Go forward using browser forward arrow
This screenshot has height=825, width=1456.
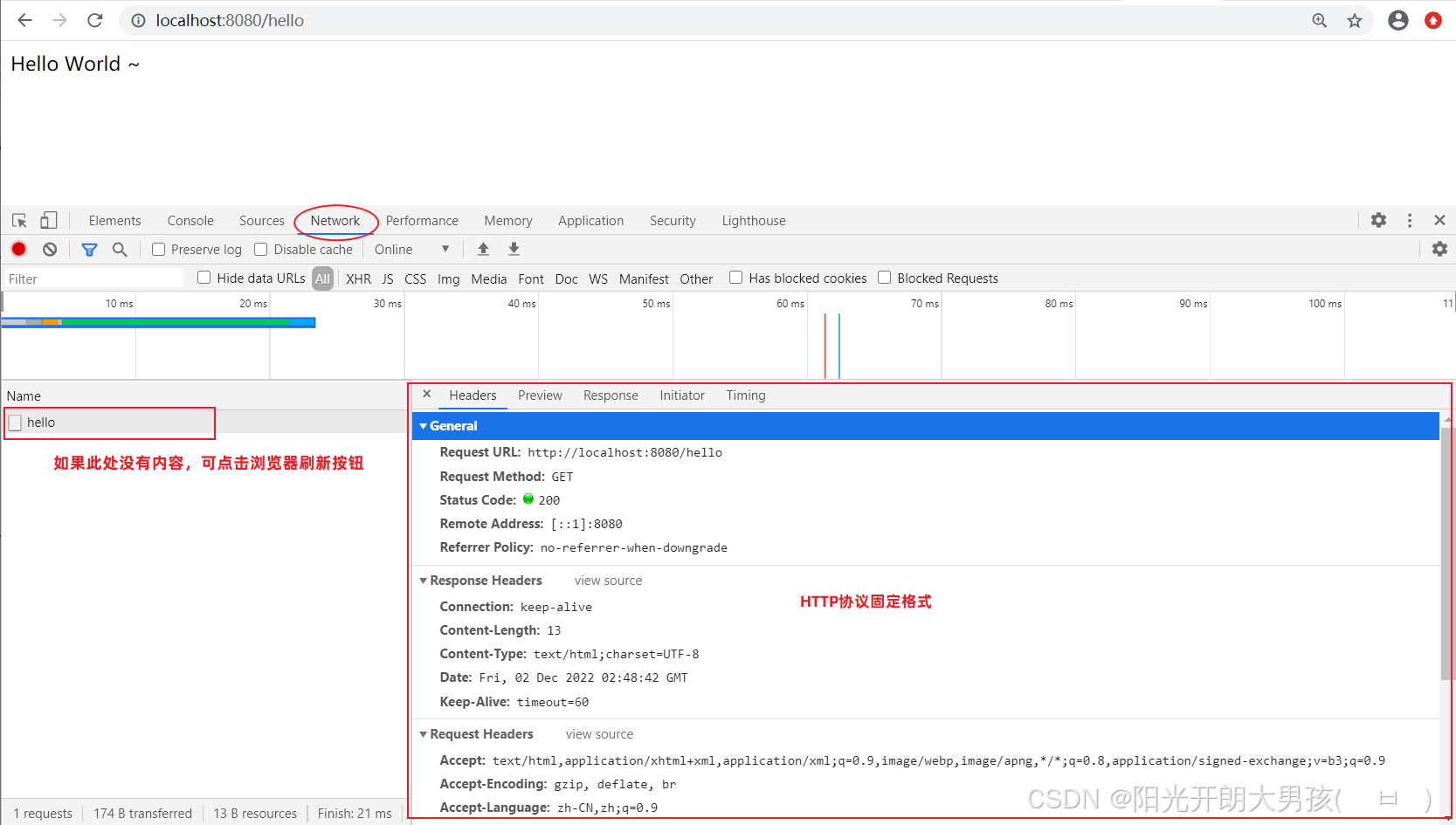[59, 20]
